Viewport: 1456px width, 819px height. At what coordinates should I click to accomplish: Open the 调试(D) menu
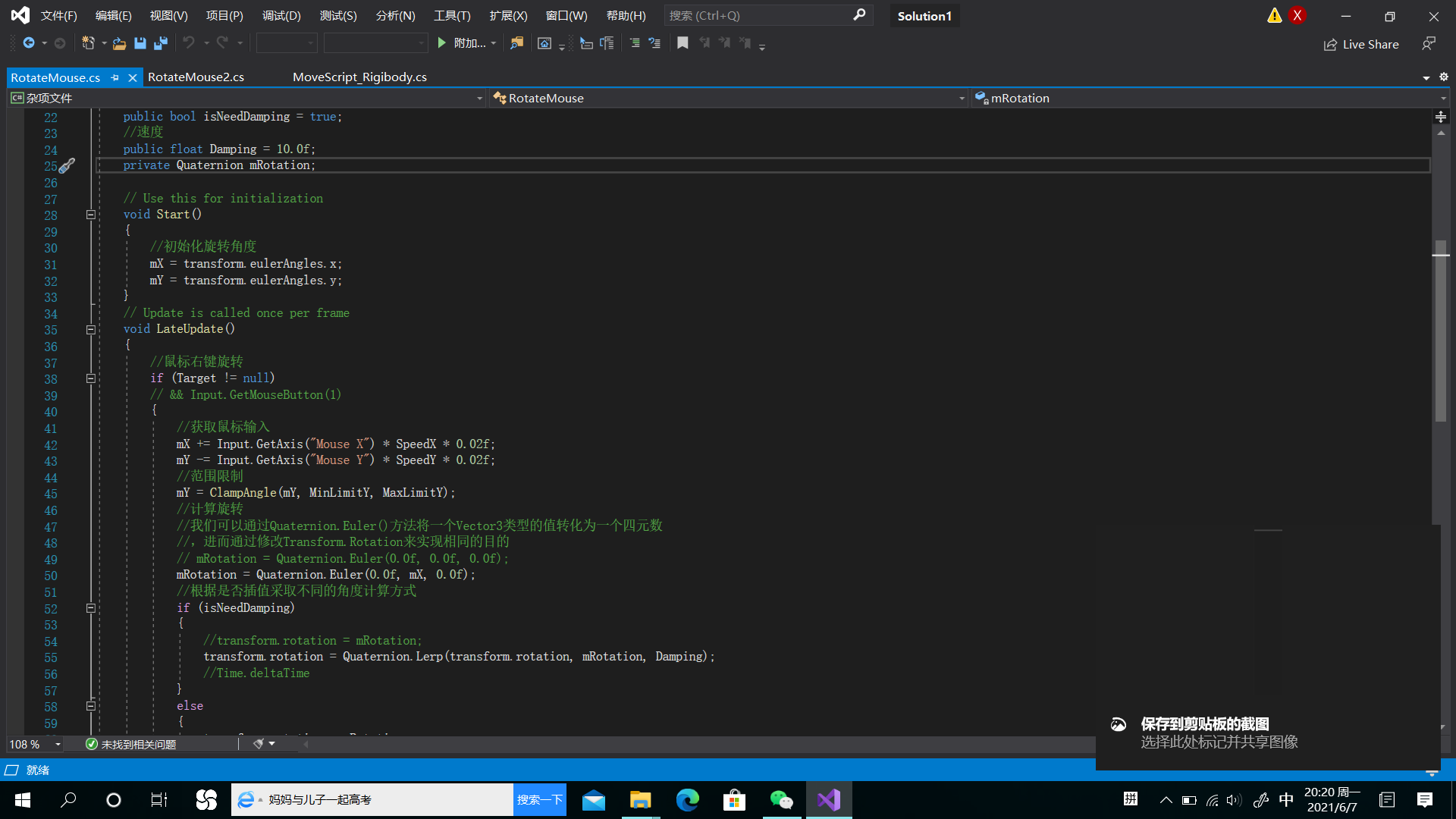[x=281, y=15]
